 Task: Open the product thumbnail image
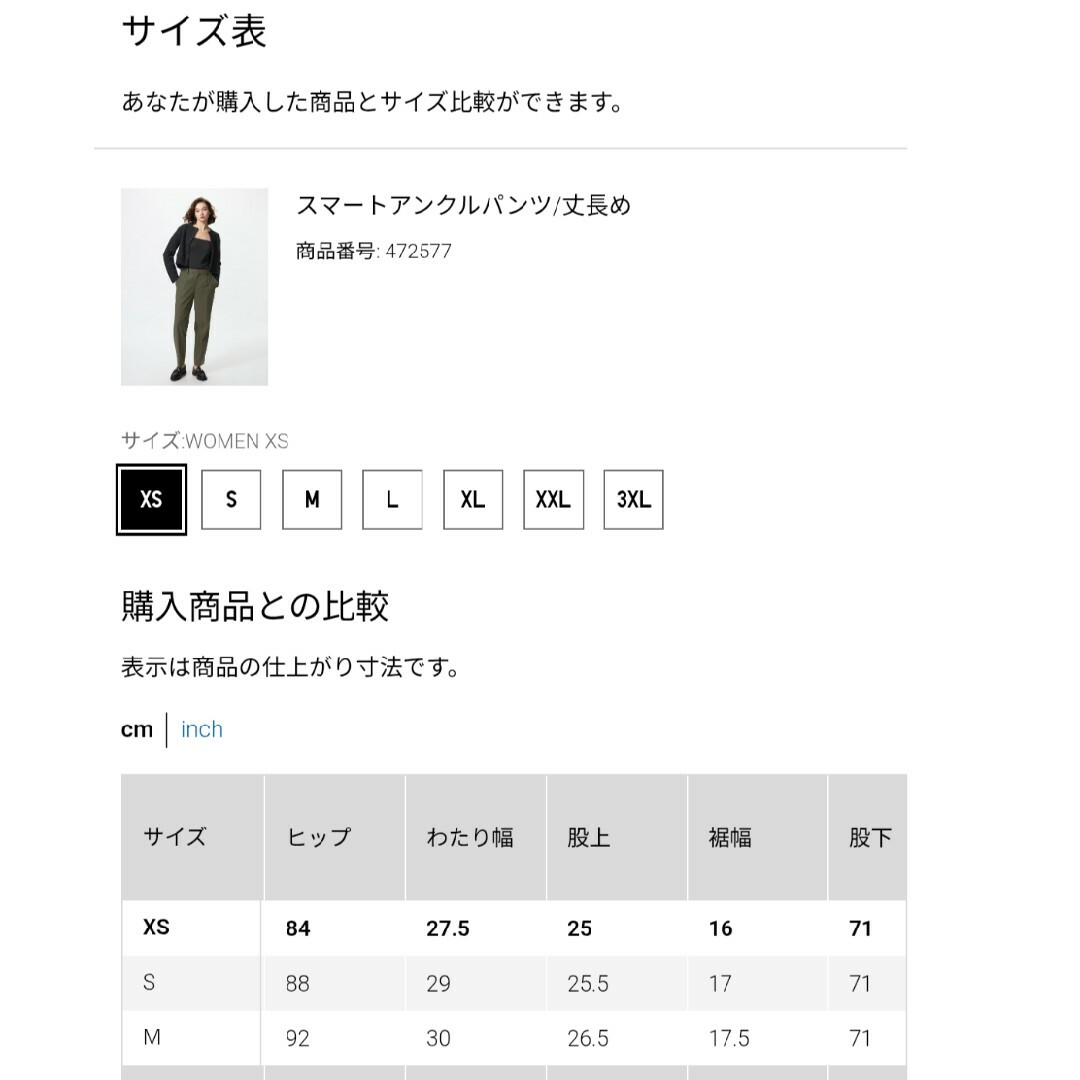[194, 287]
